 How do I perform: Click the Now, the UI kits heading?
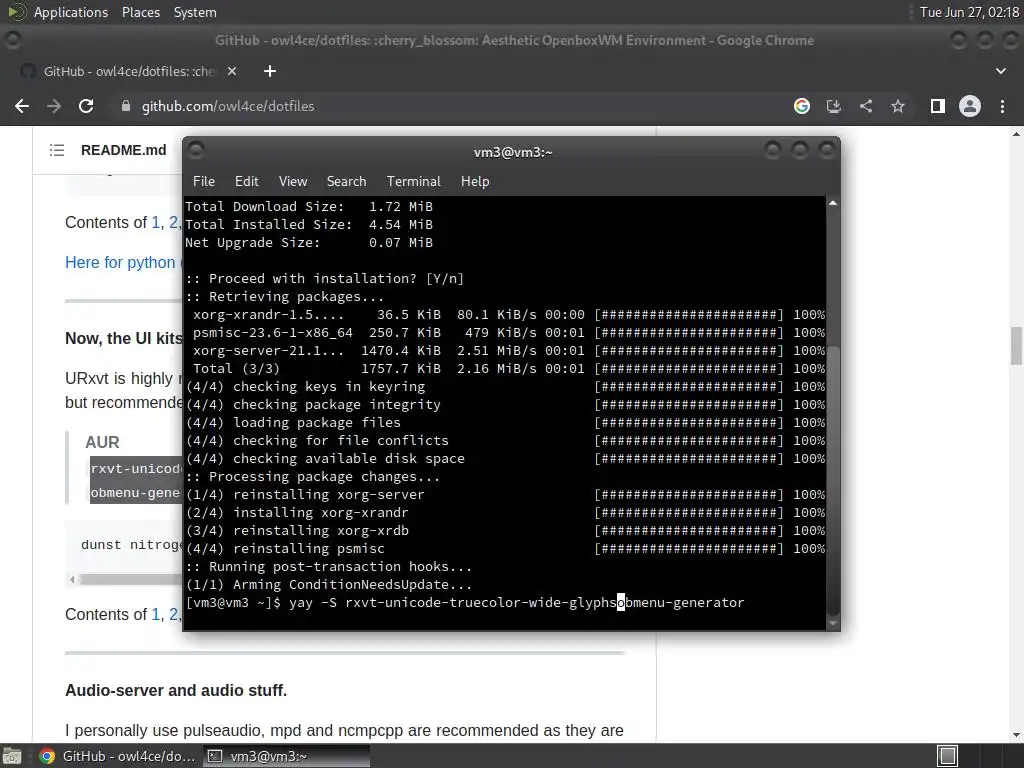click(123, 338)
